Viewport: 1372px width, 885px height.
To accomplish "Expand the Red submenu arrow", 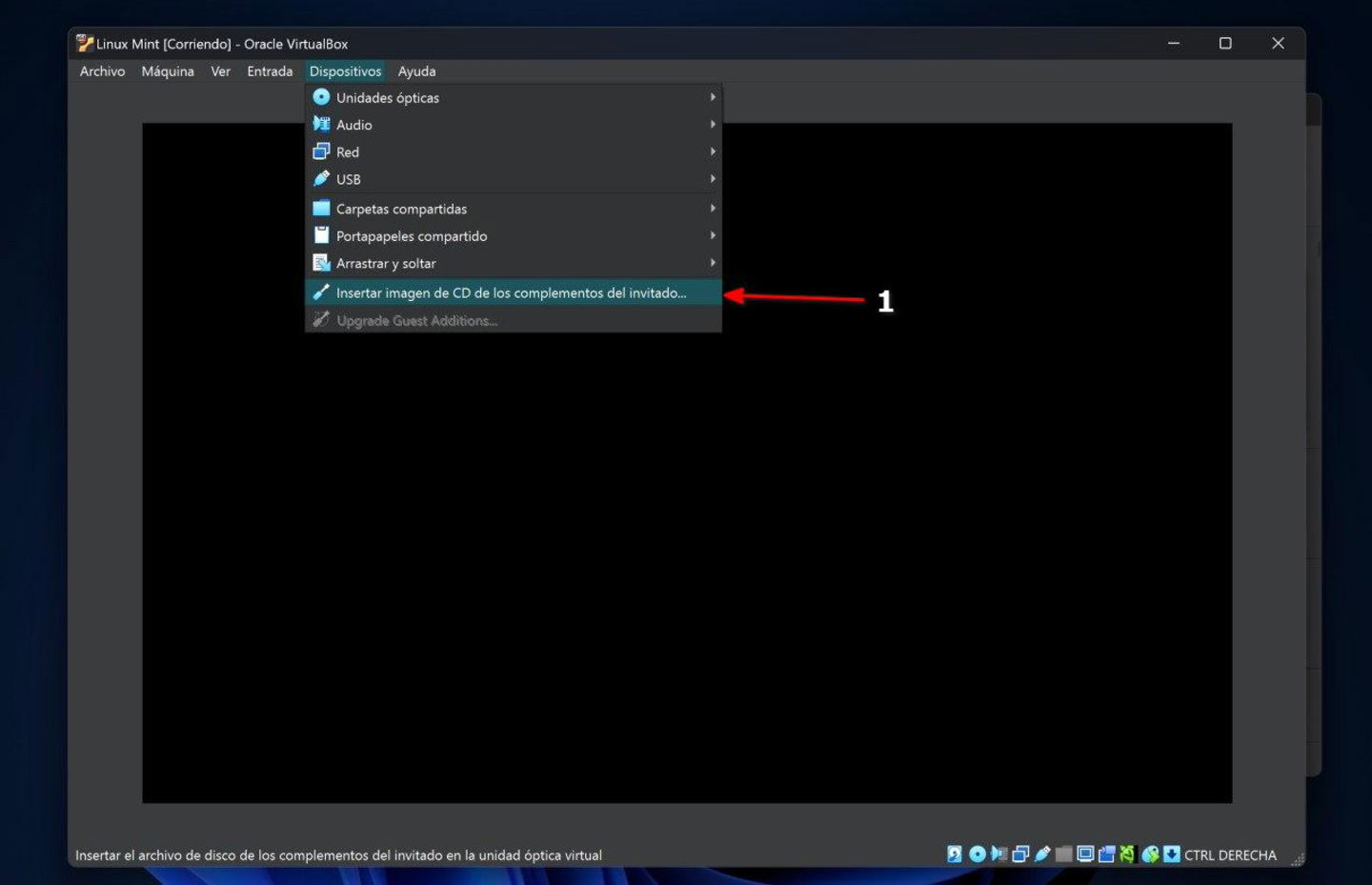I will 712,151.
